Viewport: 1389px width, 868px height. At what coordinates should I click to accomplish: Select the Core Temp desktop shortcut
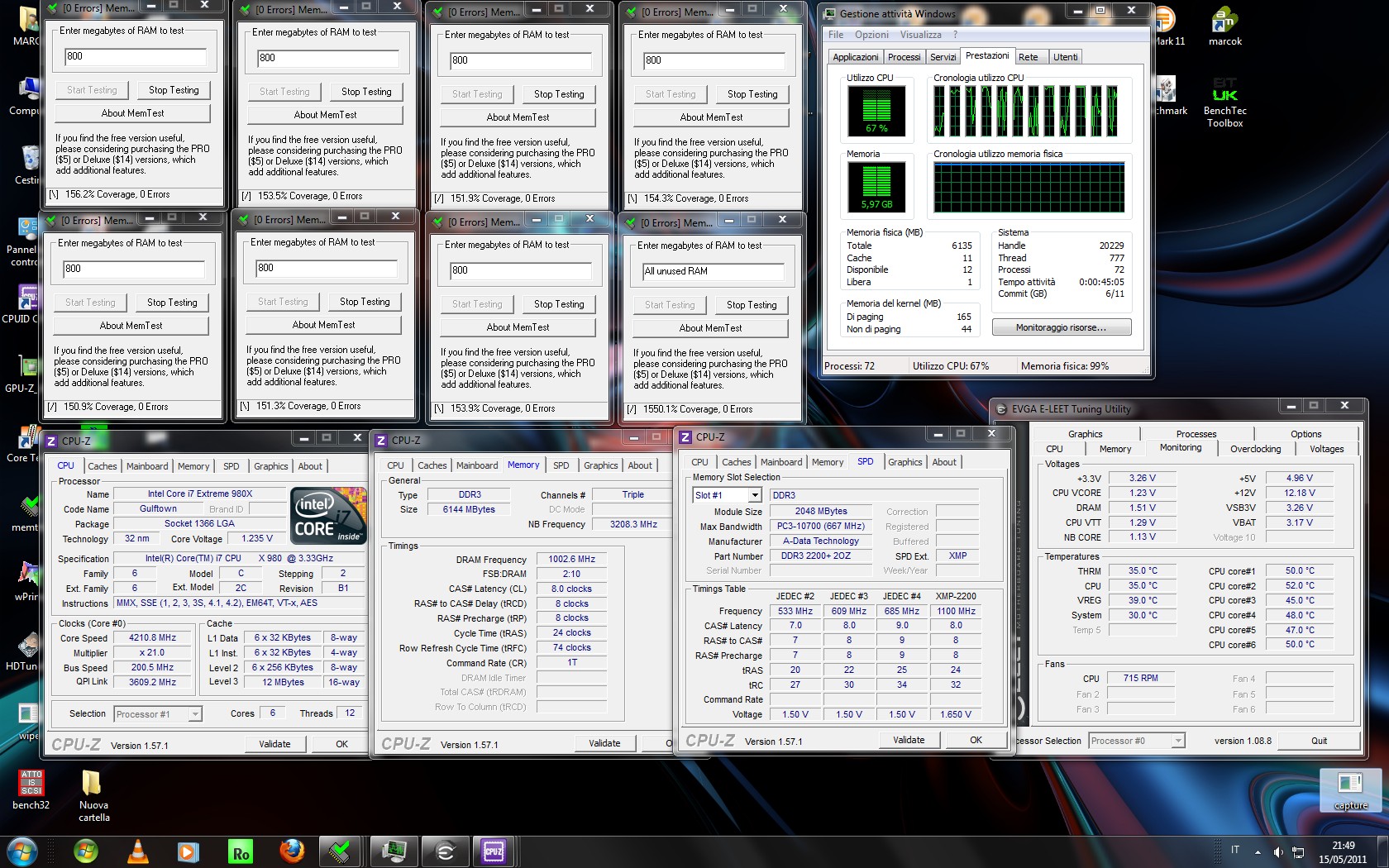pos(23,443)
